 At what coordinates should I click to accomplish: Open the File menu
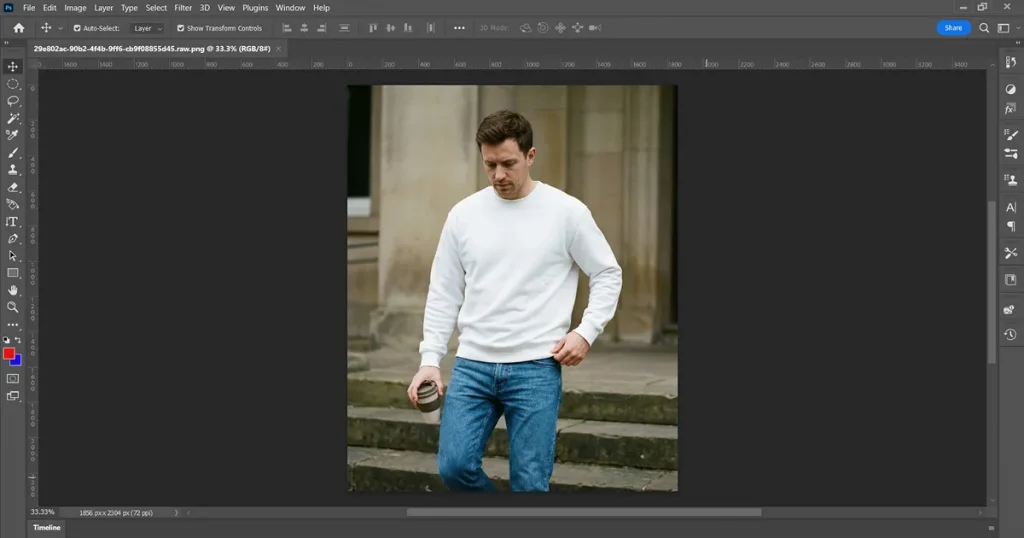click(x=29, y=8)
